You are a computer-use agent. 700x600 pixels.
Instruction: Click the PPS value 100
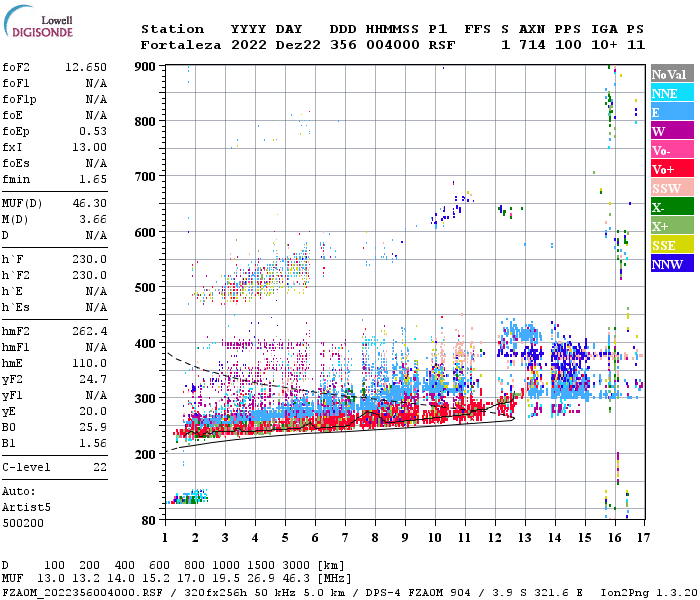point(568,45)
